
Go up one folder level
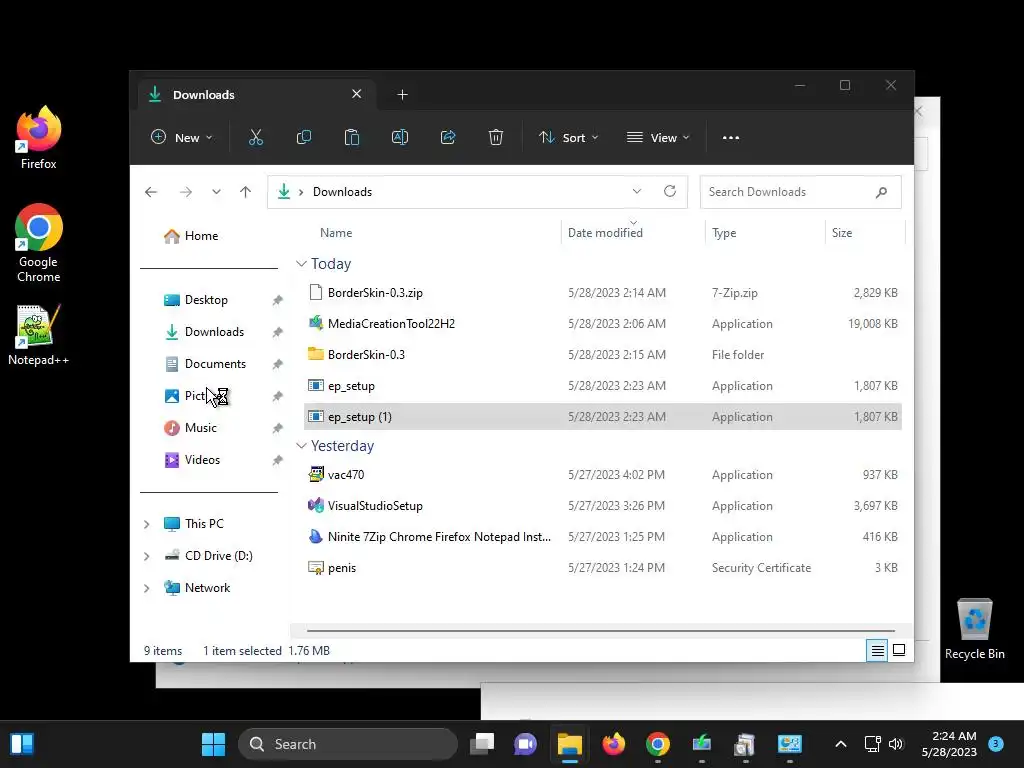(x=246, y=192)
